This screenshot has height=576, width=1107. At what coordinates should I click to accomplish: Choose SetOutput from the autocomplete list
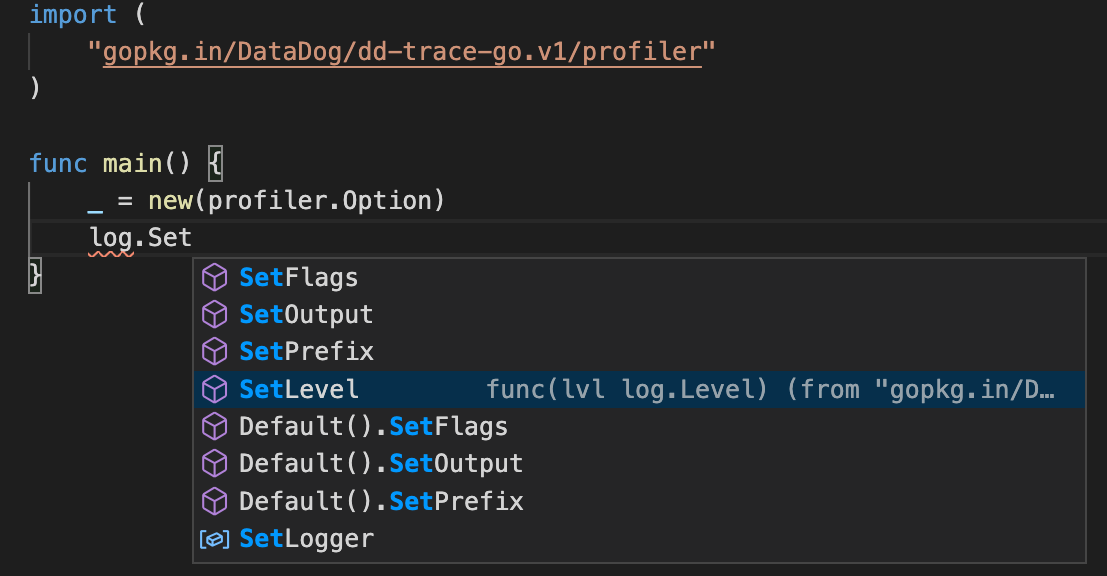(x=639, y=314)
